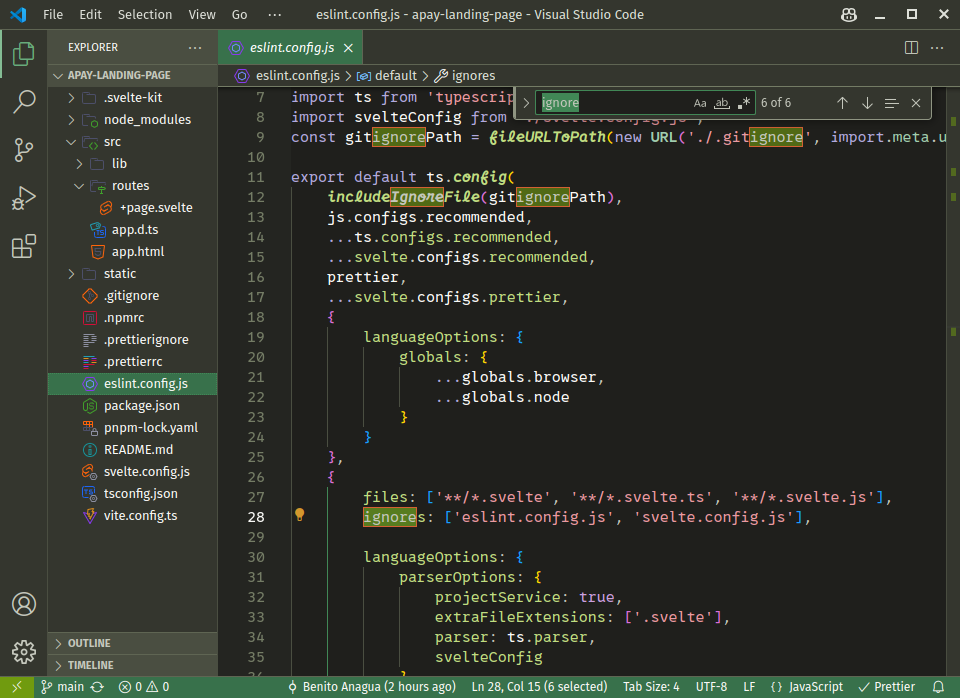
Task: Open the View menu
Action: click(x=202, y=15)
